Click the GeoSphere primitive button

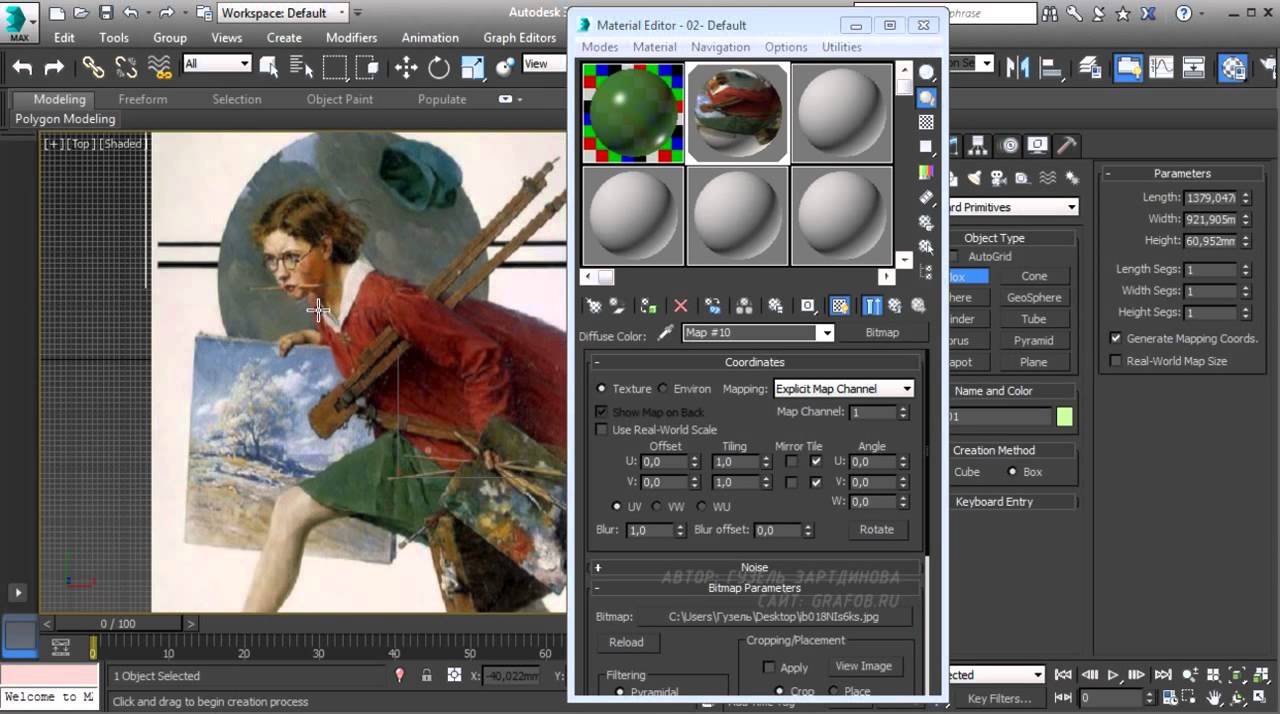[x=1034, y=297]
